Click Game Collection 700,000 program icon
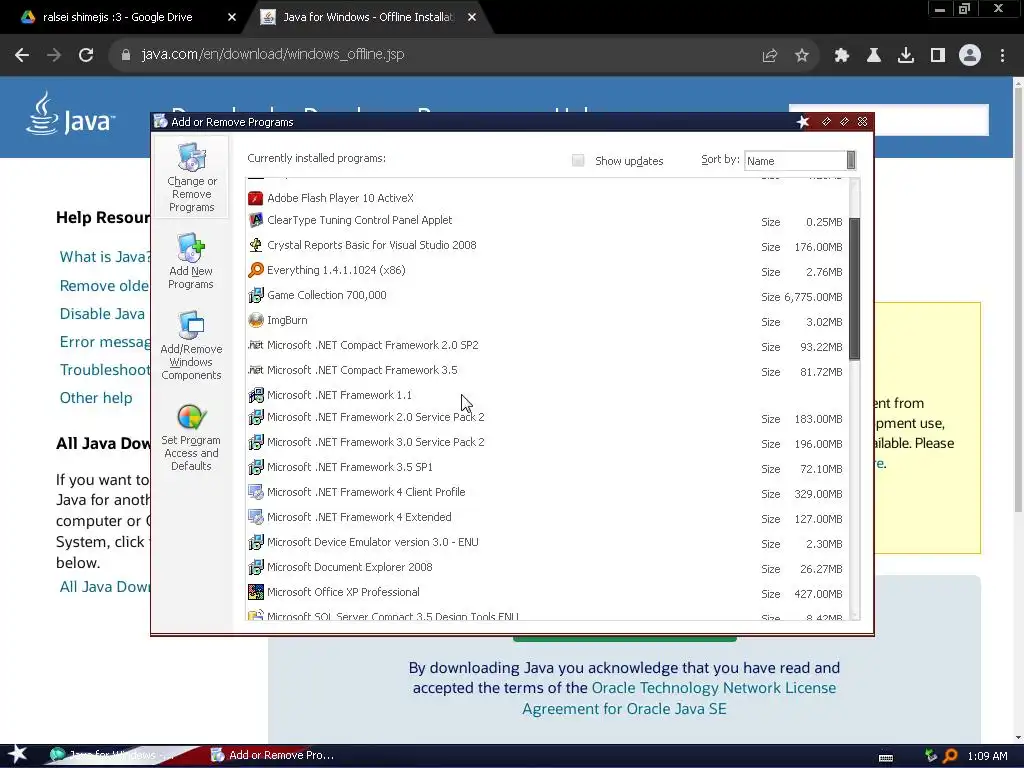Image resolution: width=1024 pixels, height=768 pixels. (255, 295)
